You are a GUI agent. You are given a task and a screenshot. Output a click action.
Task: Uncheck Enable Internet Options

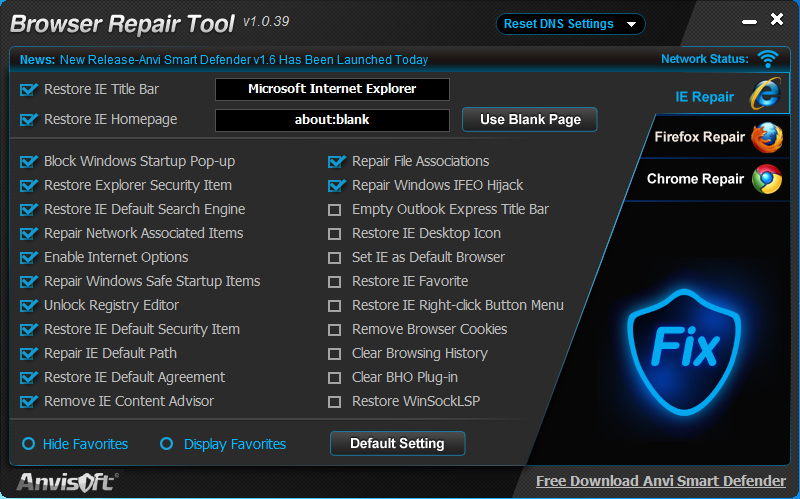point(29,258)
